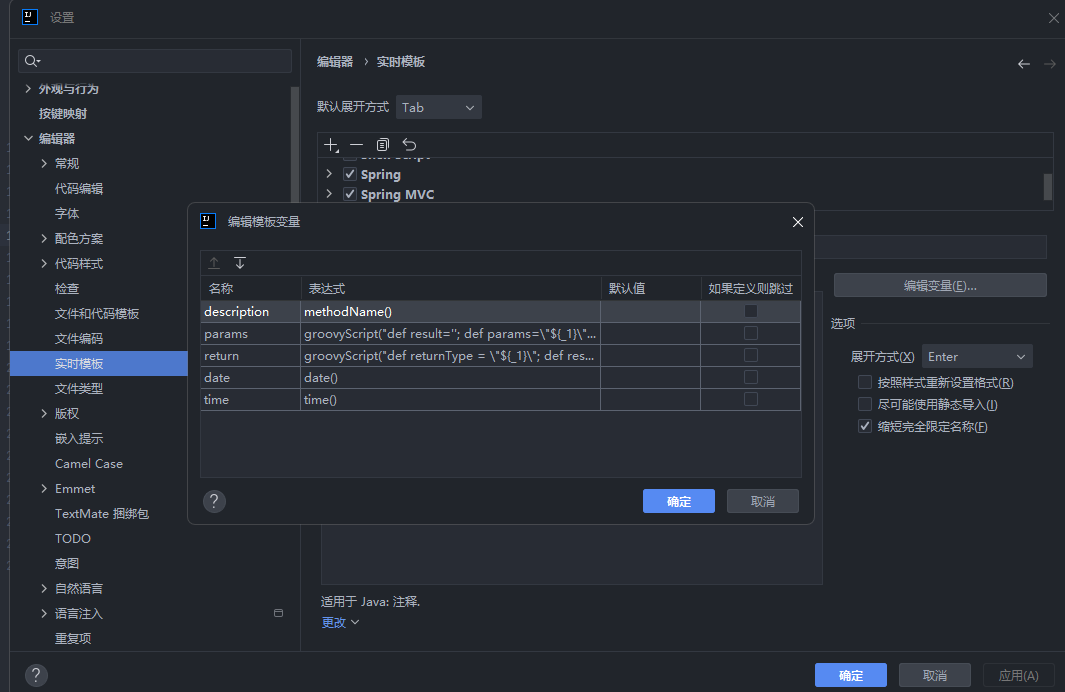
Task: Toggle skip-if-defined for description row
Action: pos(751,311)
